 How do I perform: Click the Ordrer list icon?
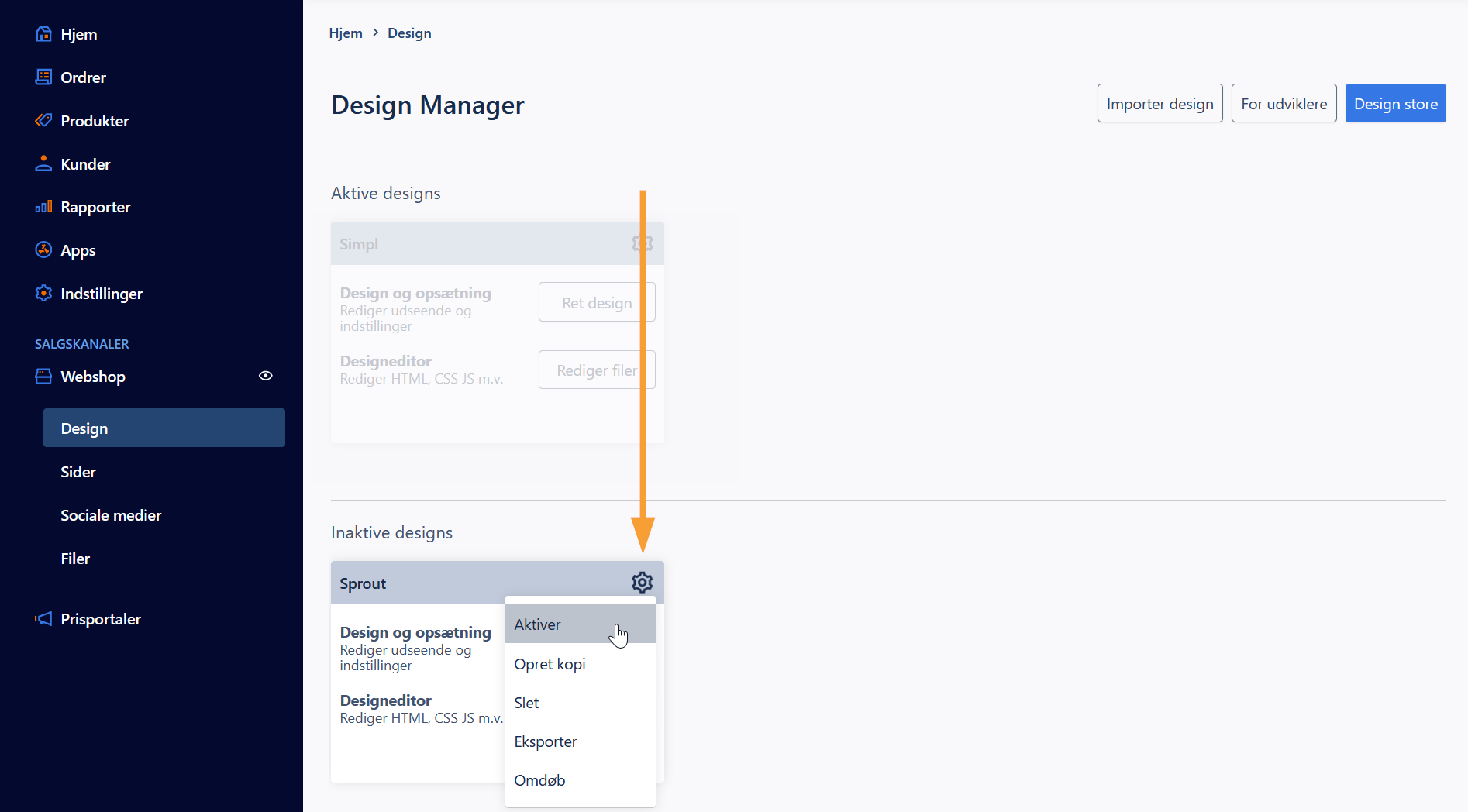(43, 77)
